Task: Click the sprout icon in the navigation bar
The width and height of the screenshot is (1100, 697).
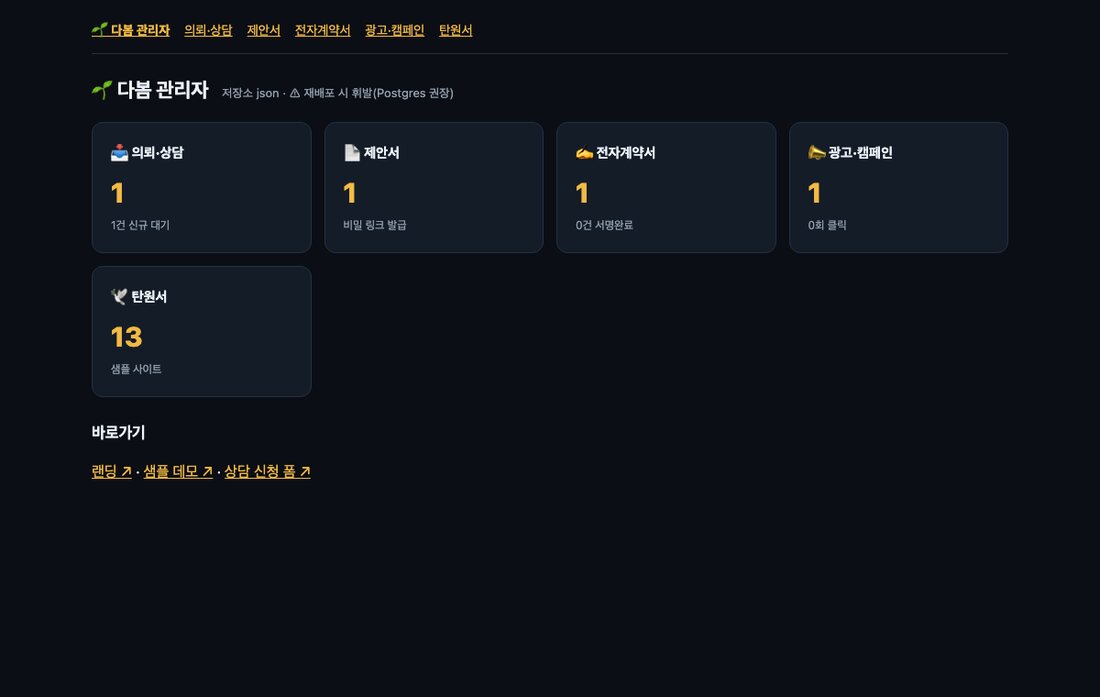Action: point(100,29)
